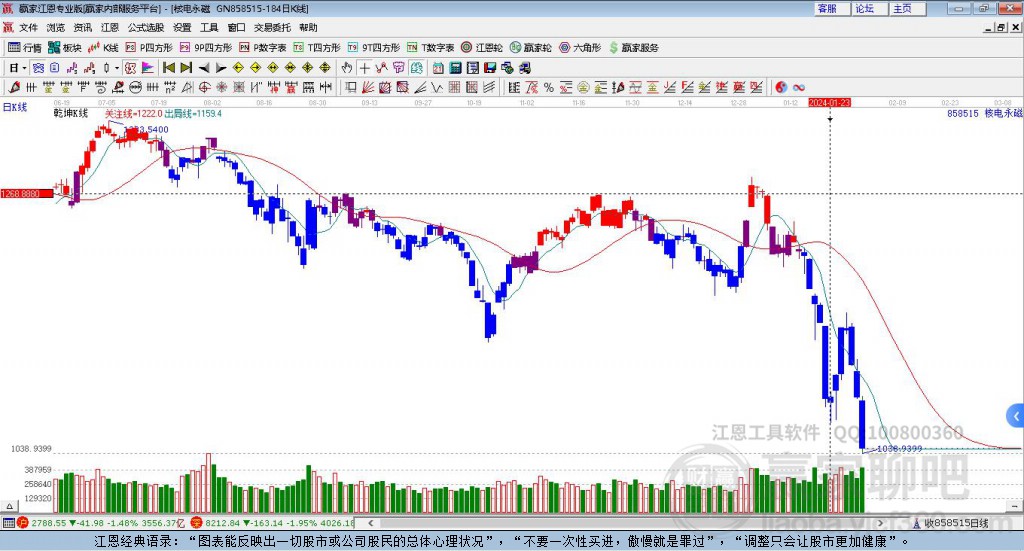Open the 窗口 menu
The width and height of the screenshot is (1024, 551).
tap(236, 27)
